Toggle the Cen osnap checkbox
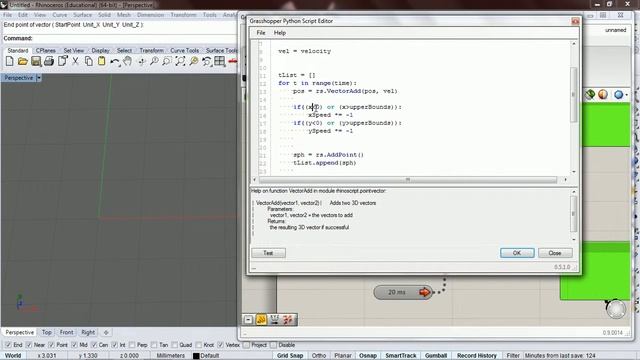 (x=94, y=345)
